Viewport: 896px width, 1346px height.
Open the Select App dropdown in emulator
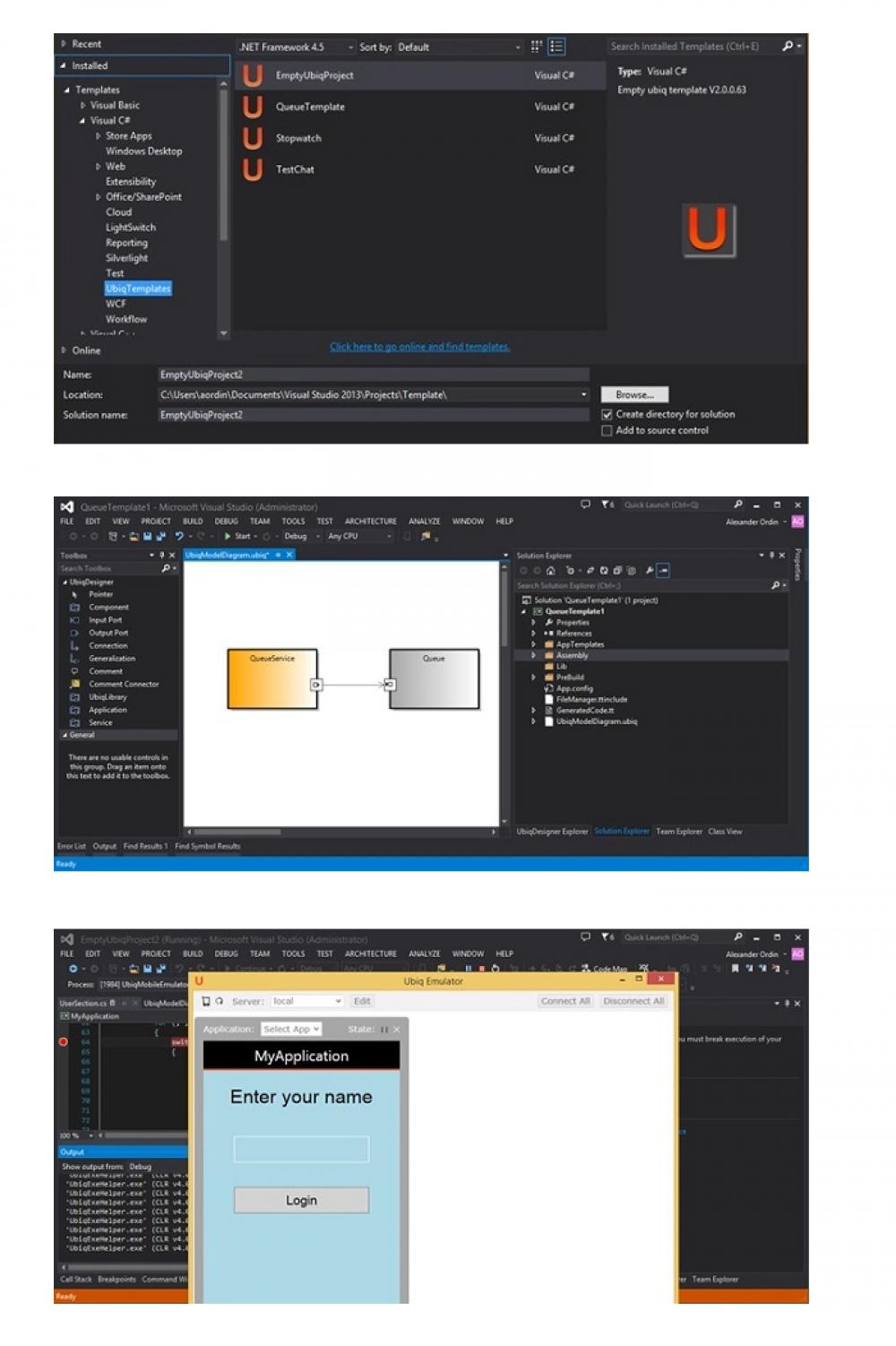point(291,1029)
